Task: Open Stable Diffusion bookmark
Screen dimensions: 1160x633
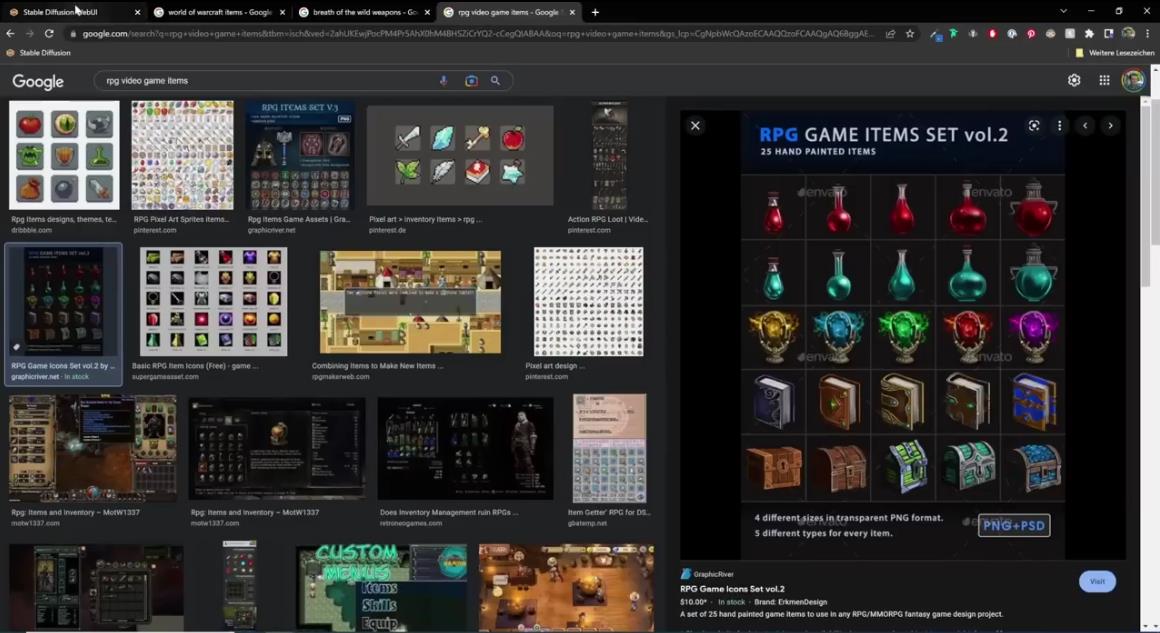Action: pos(38,53)
